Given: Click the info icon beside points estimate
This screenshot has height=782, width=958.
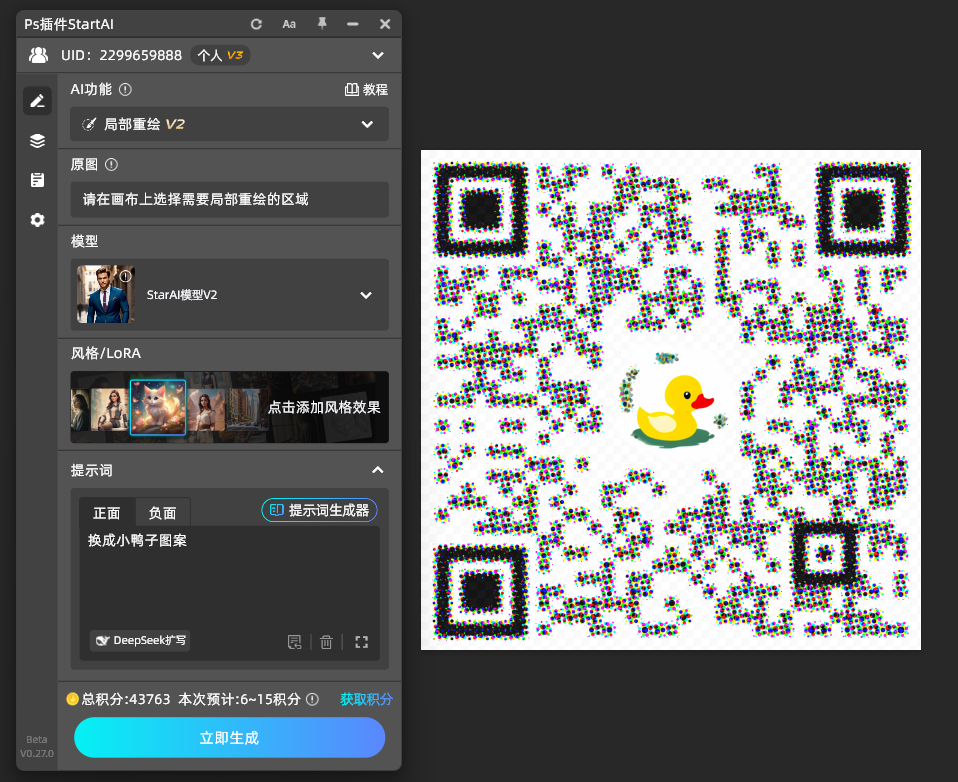Looking at the screenshot, I should pyautogui.click(x=312, y=699).
